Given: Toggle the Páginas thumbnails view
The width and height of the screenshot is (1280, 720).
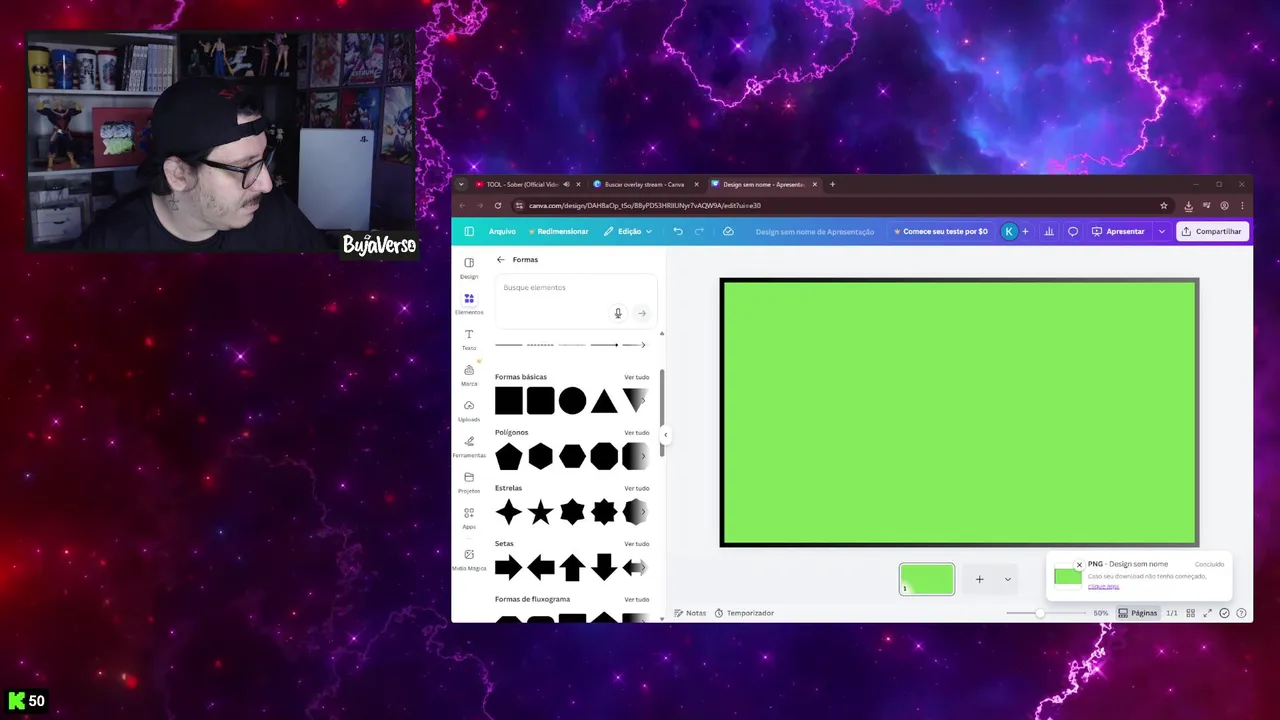Looking at the screenshot, I should click(x=1138, y=613).
